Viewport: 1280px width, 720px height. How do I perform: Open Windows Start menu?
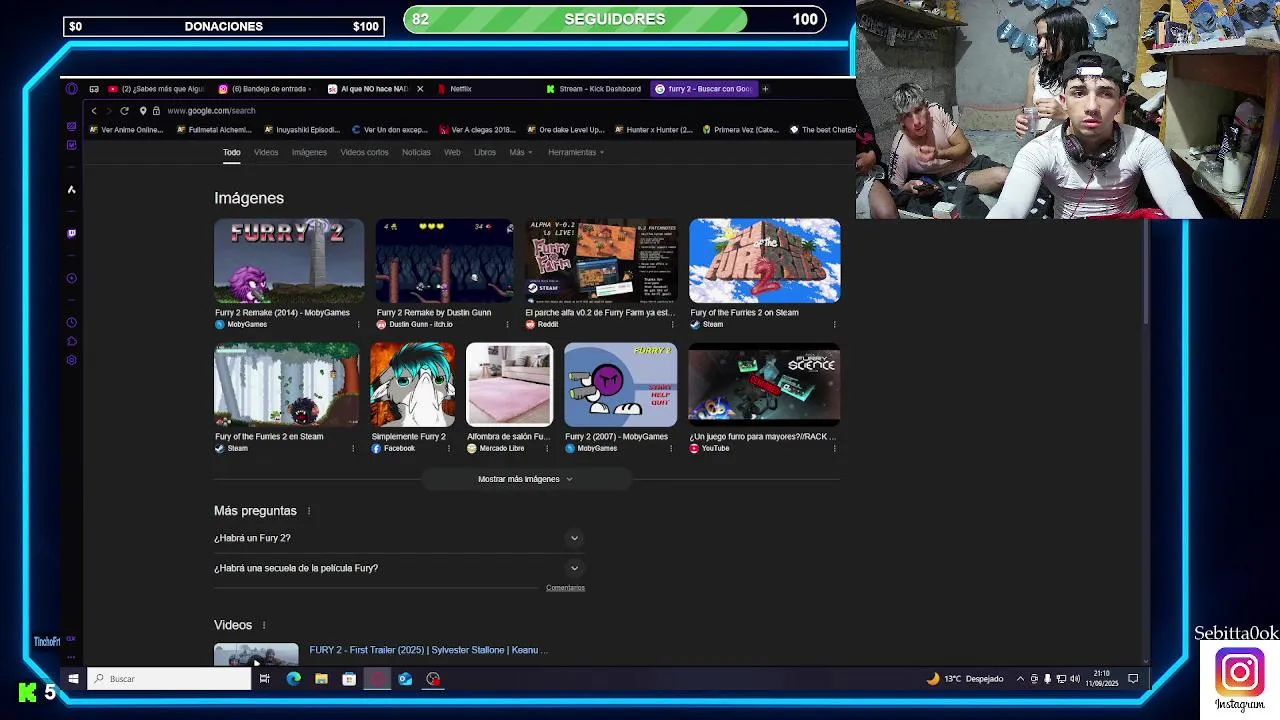(x=73, y=679)
